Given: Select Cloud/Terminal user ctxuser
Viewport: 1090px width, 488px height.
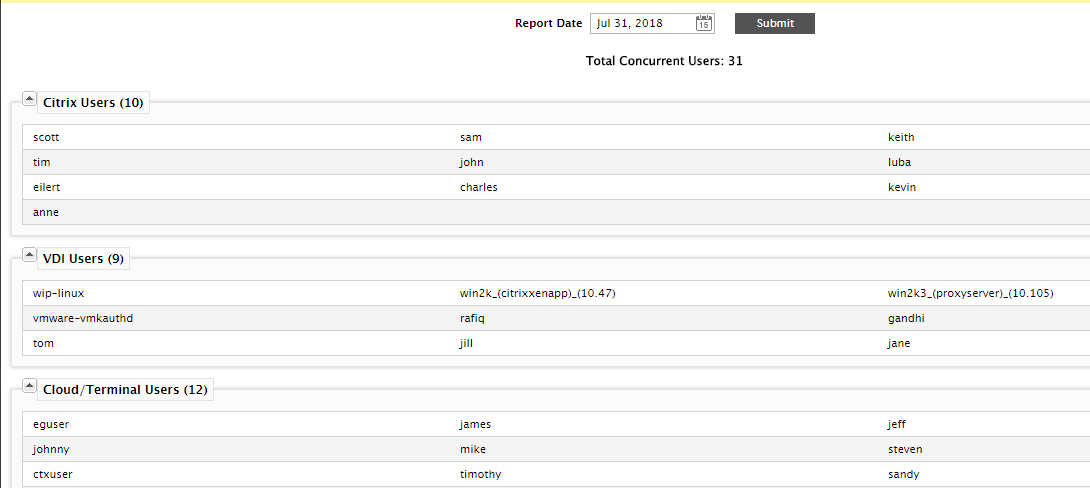Looking at the screenshot, I should coord(53,474).
